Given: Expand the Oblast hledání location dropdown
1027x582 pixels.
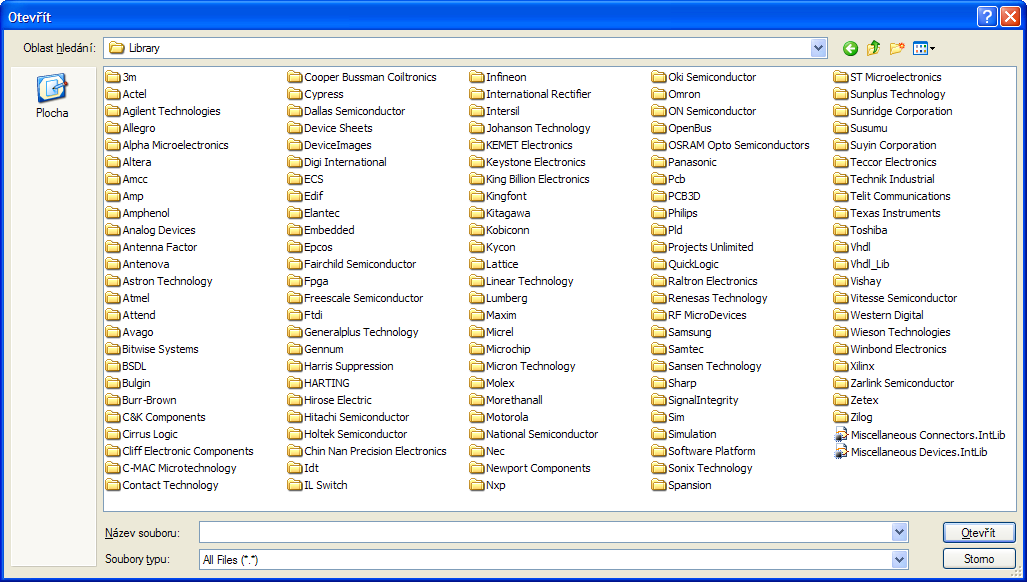Looking at the screenshot, I should point(819,48).
